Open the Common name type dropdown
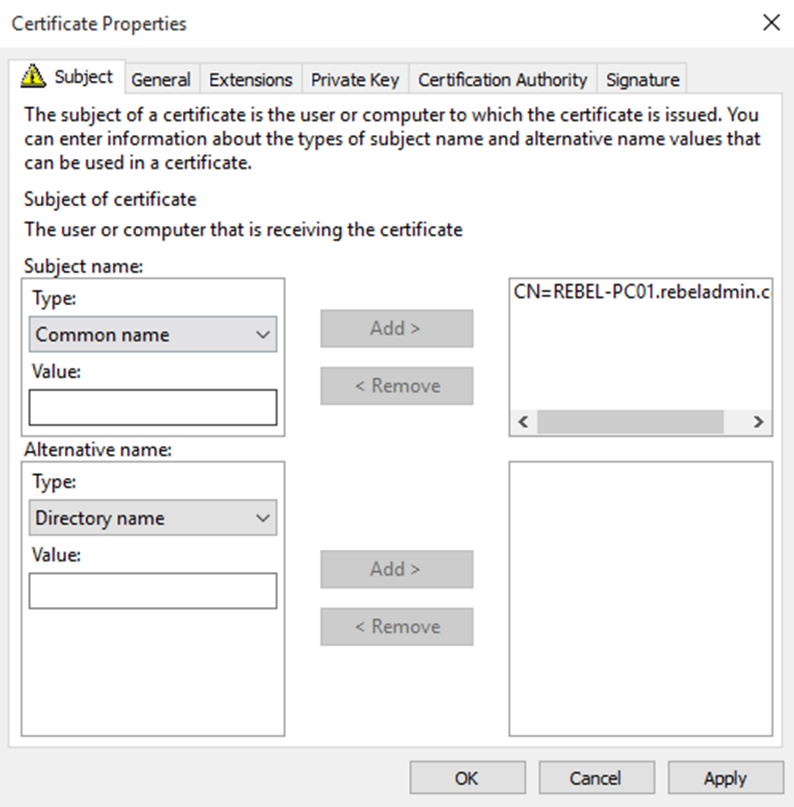 [x=153, y=335]
